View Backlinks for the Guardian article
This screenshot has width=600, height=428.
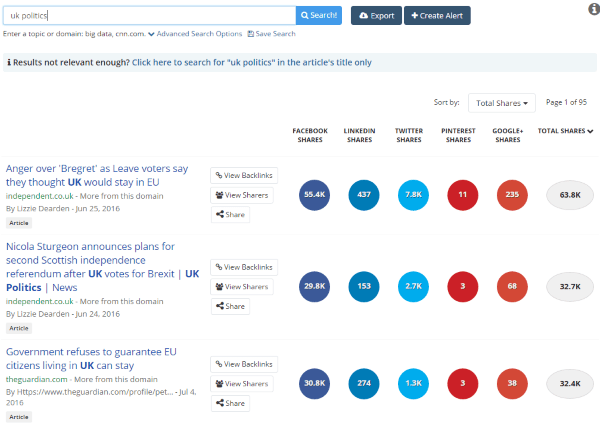(x=242, y=365)
